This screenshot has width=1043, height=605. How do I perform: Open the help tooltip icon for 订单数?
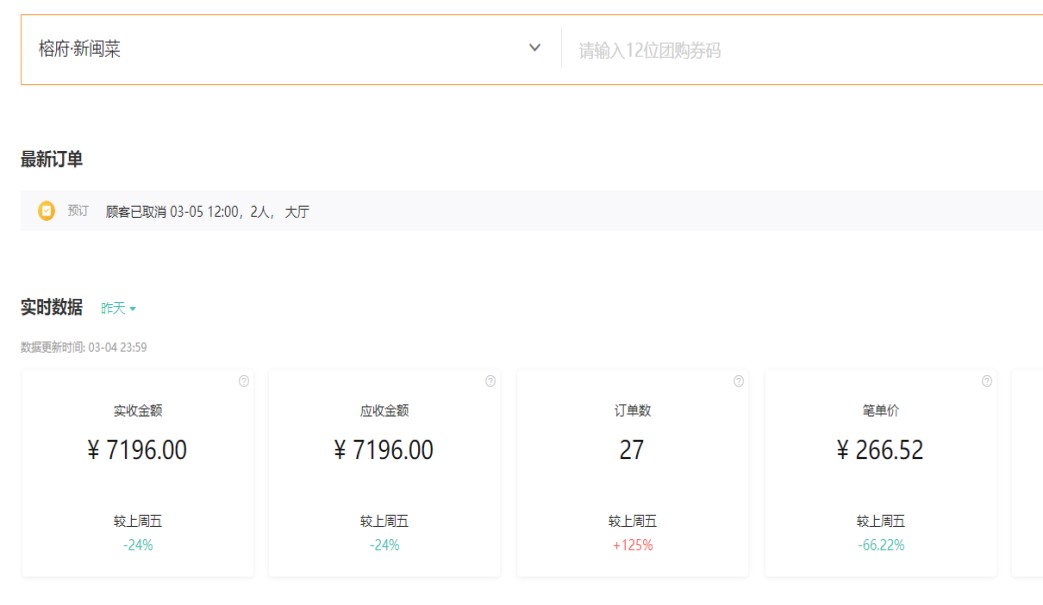point(738,381)
